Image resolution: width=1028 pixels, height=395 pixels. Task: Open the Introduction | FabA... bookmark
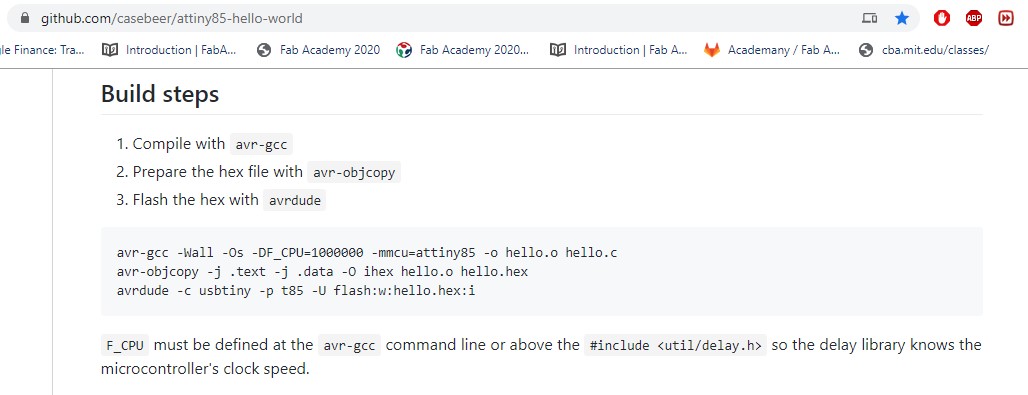[x=169, y=50]
